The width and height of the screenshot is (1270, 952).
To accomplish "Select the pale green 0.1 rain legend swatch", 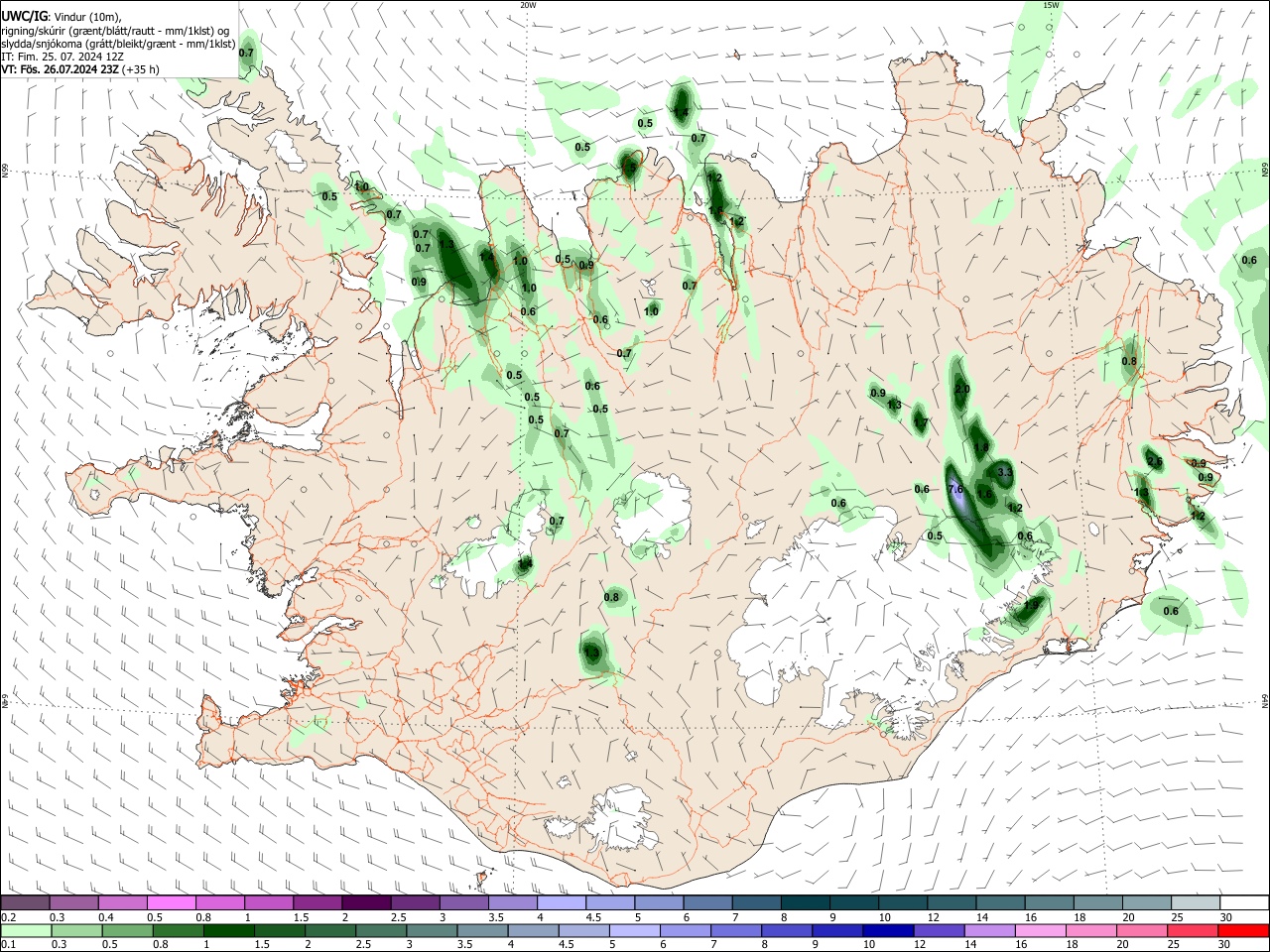I will point(26,930).
